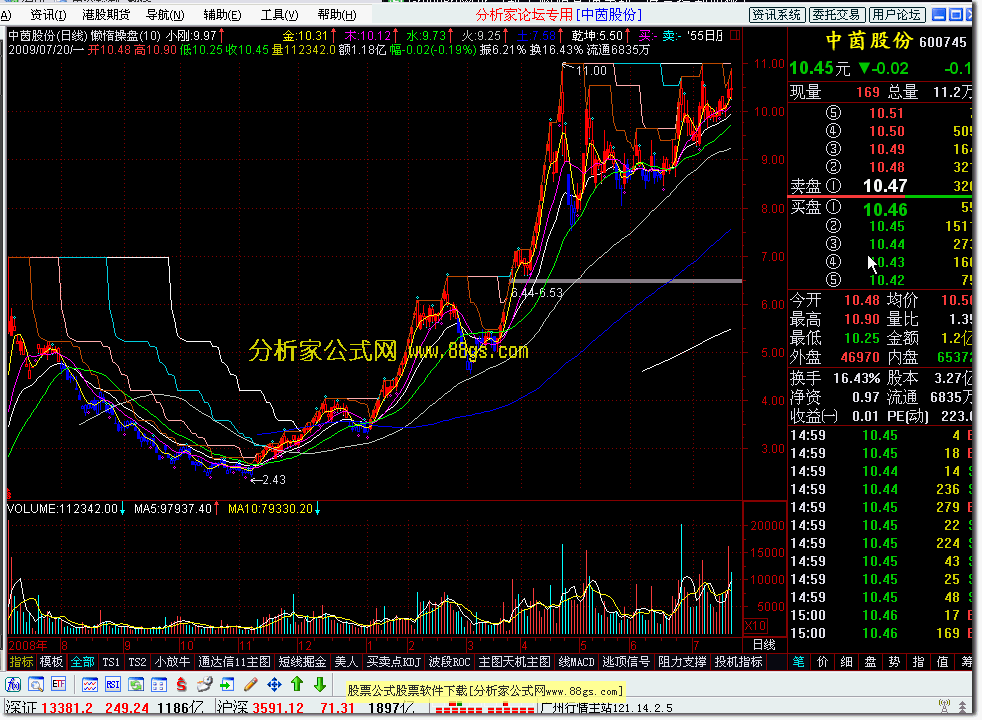
Task: Switch to TS1 indicator tab
Action: pyautogui.click(x=111, y=662)
